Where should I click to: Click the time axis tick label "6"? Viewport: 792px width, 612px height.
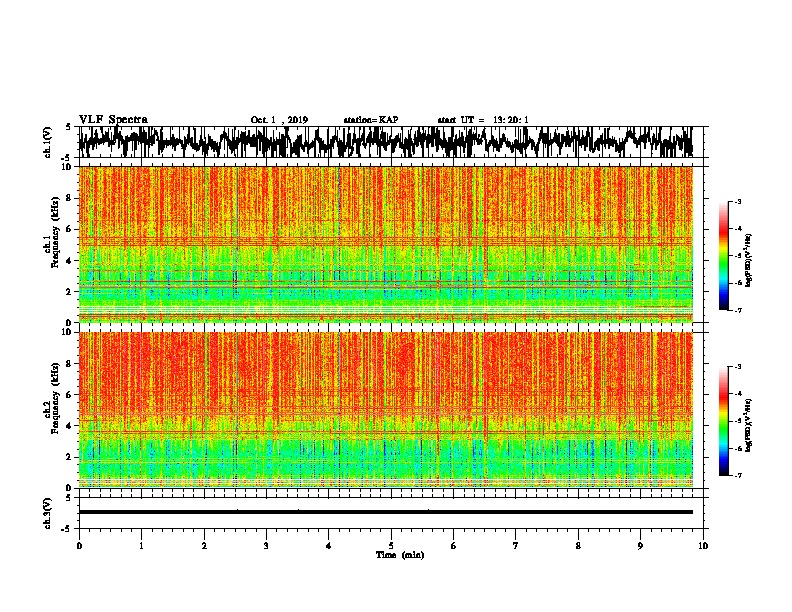click(x=454, y=546)
